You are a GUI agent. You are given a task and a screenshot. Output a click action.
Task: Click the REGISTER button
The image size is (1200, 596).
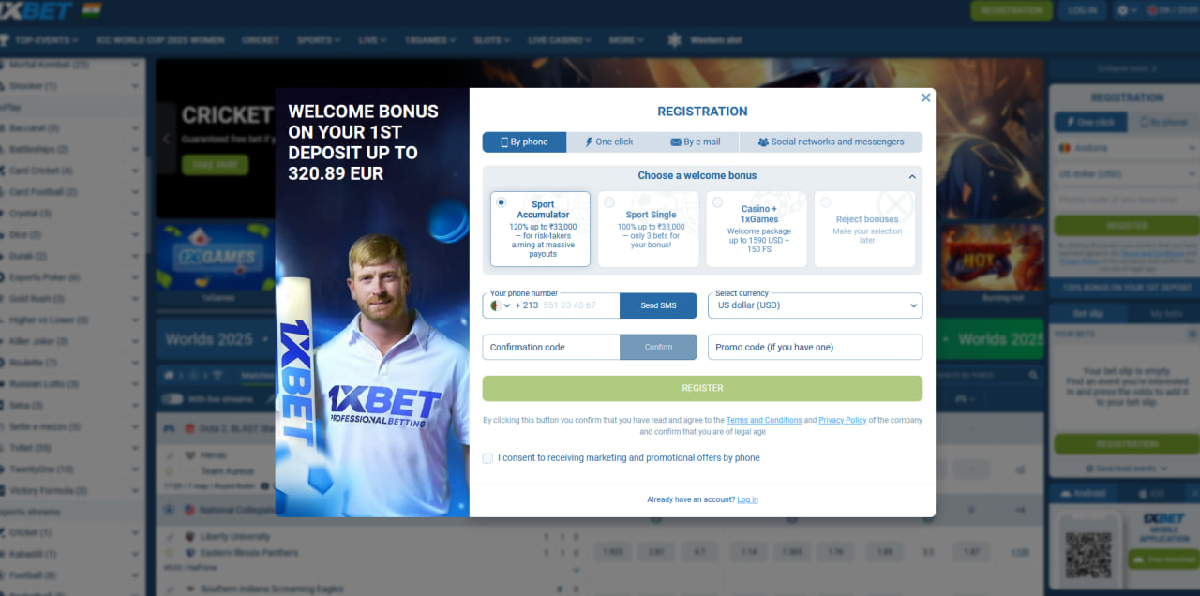pos(702,387)
